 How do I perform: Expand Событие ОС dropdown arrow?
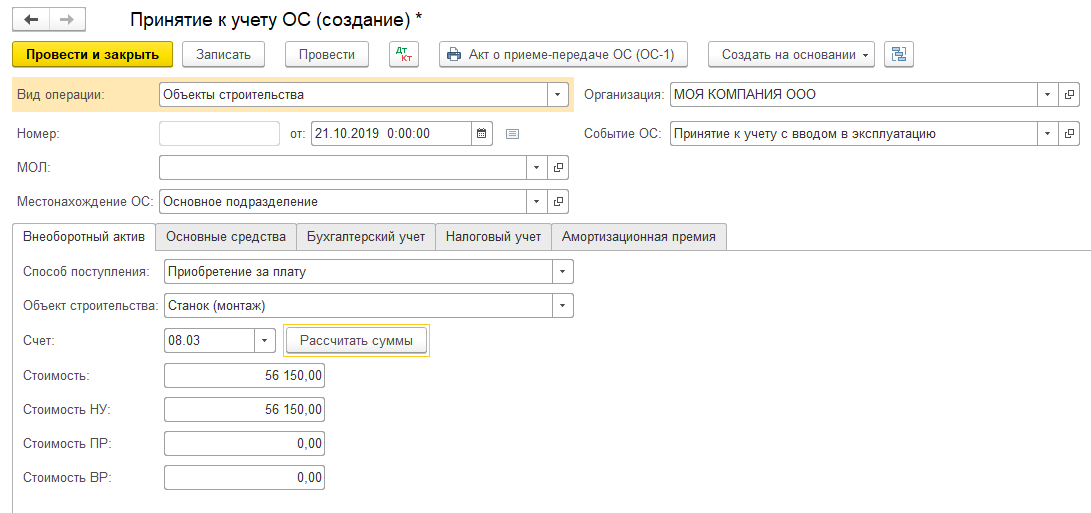[1047, 134]
